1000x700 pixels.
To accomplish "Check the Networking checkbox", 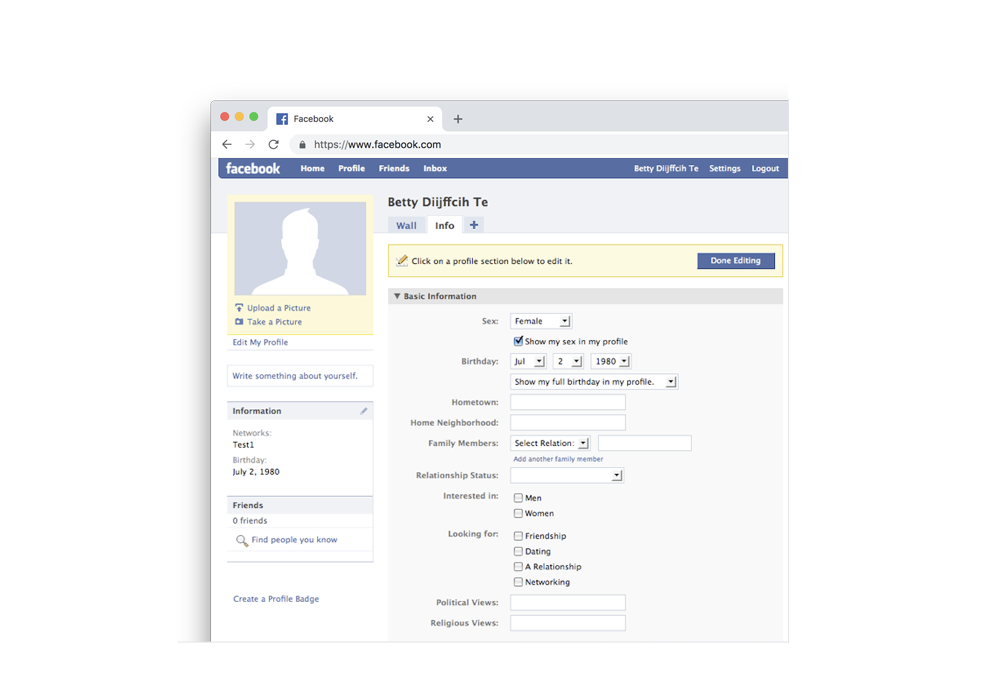I will tap(518, 582).
